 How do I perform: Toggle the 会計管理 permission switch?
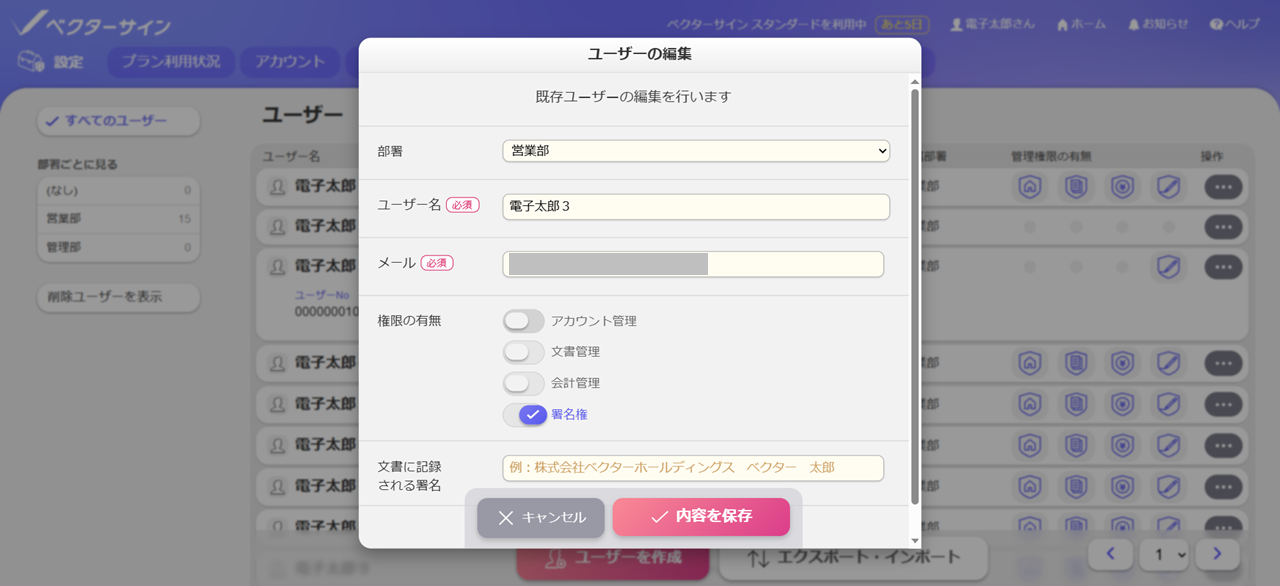(524, 383)
